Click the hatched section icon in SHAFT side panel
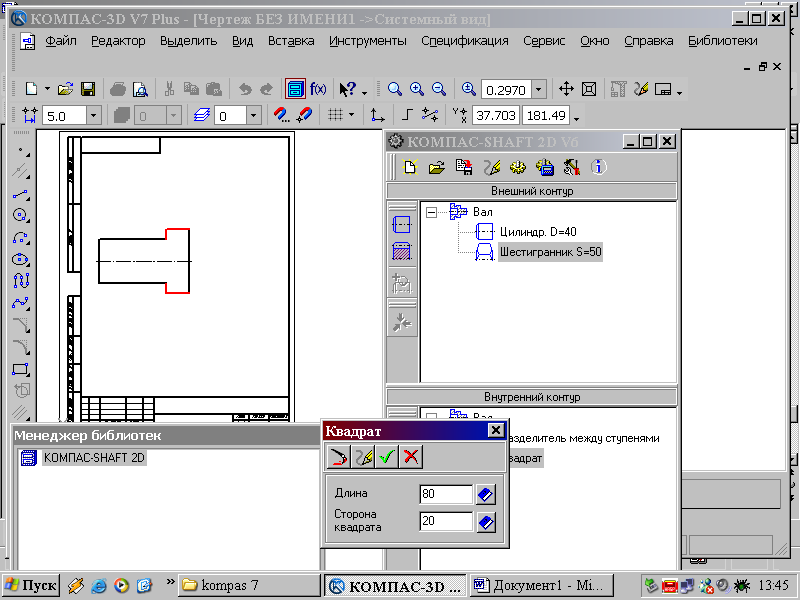This screenshot has width=800, height=600. pyautogui.click(x=402, y=252)
